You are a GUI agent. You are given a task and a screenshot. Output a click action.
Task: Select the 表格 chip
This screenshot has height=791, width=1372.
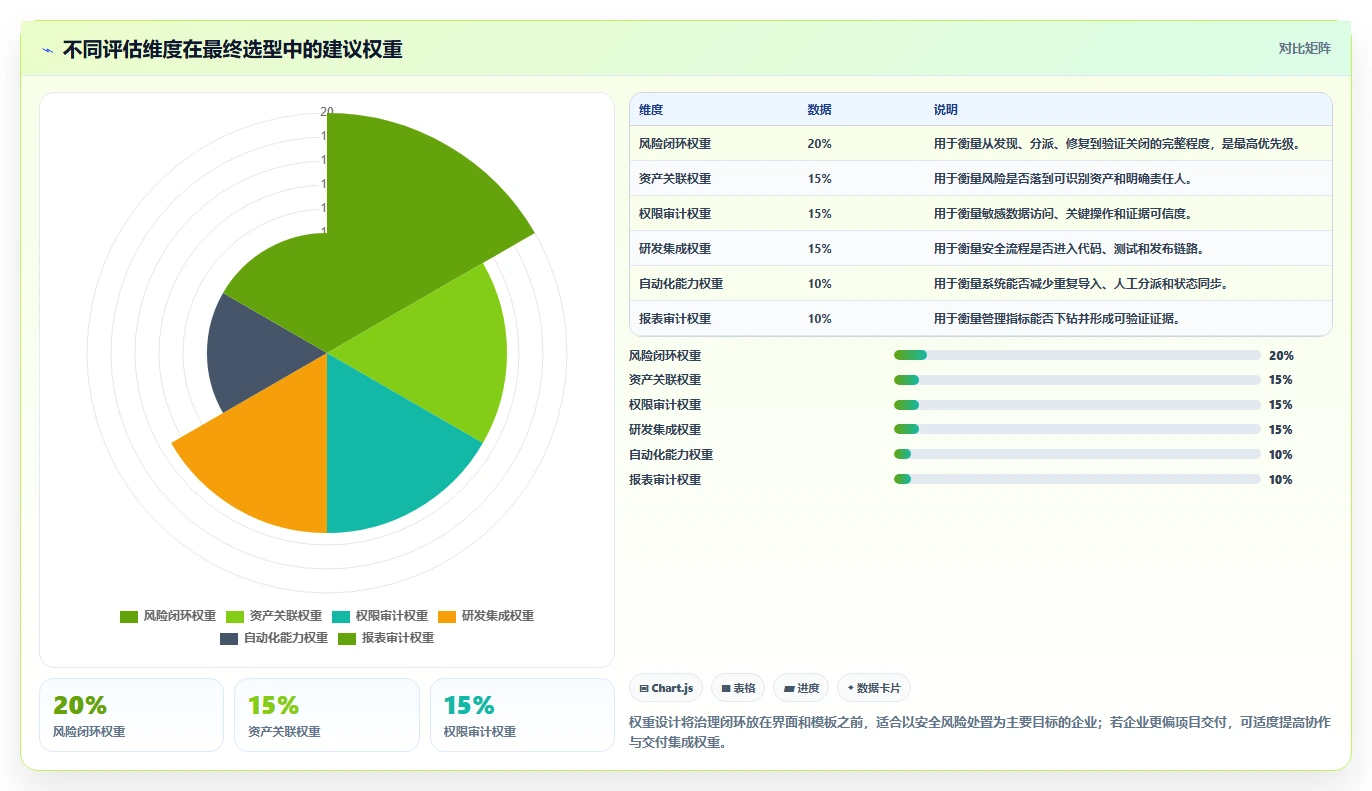(x=738, y=688)
